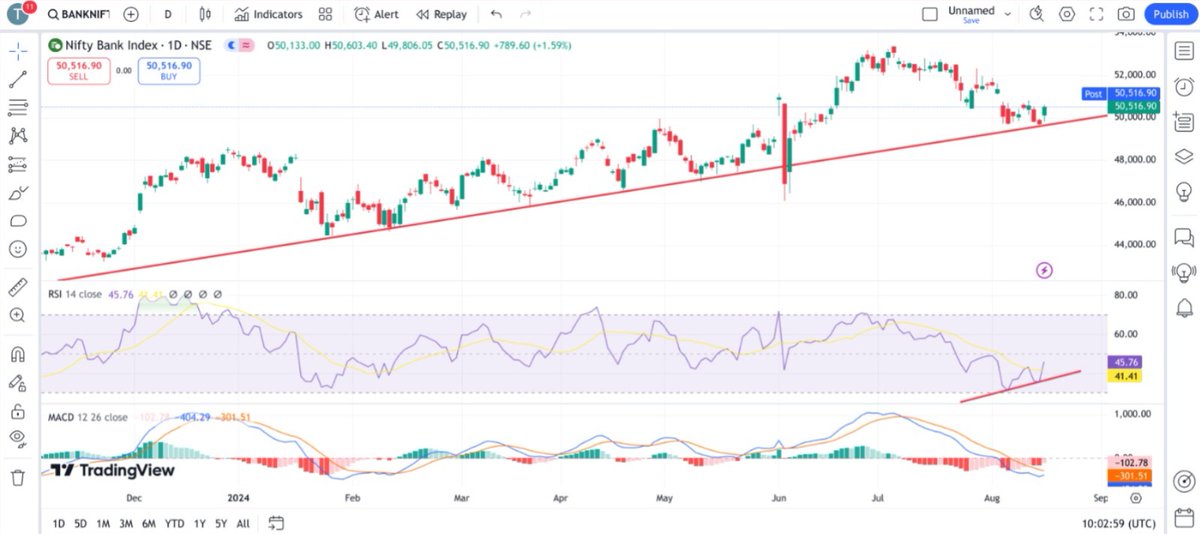Select the 6M time range tab
Screen dimensions: 1200x534
pos(149,523)
